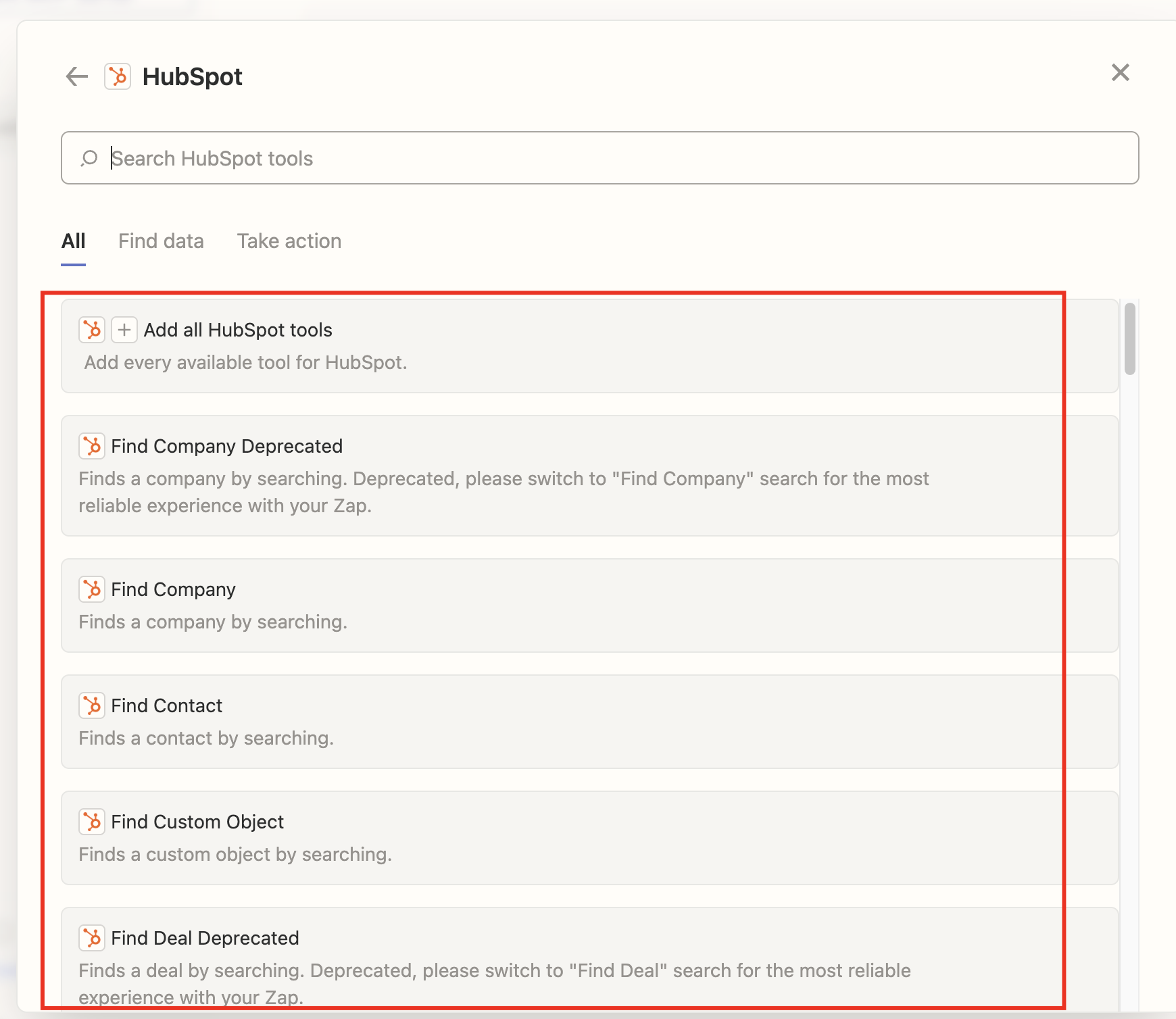Click HubSpot icon beside Find Company Deprecated
This screenshot has width=1176, height=1019.
[x=92, y=446]
